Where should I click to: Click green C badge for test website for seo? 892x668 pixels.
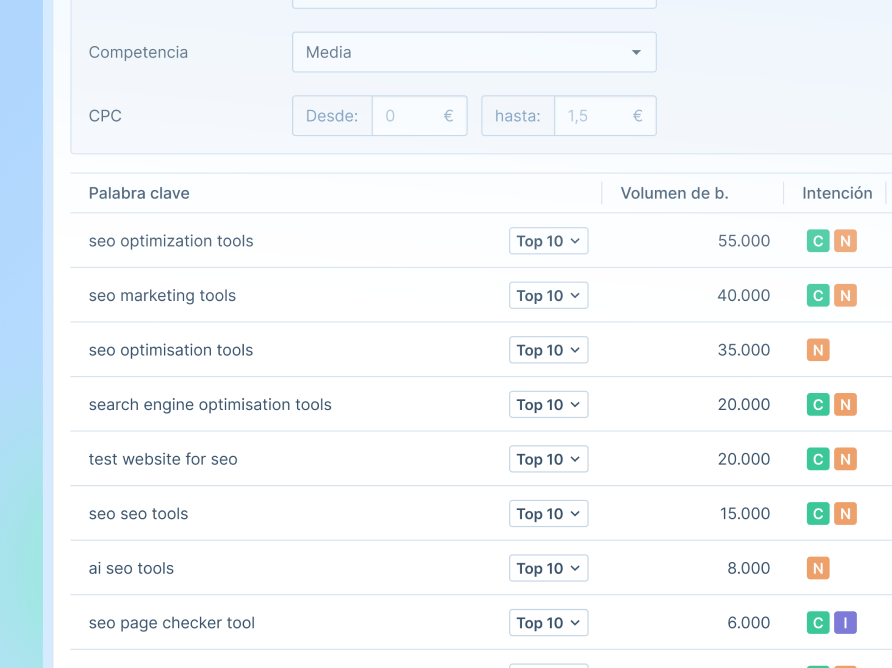[818, 459]
